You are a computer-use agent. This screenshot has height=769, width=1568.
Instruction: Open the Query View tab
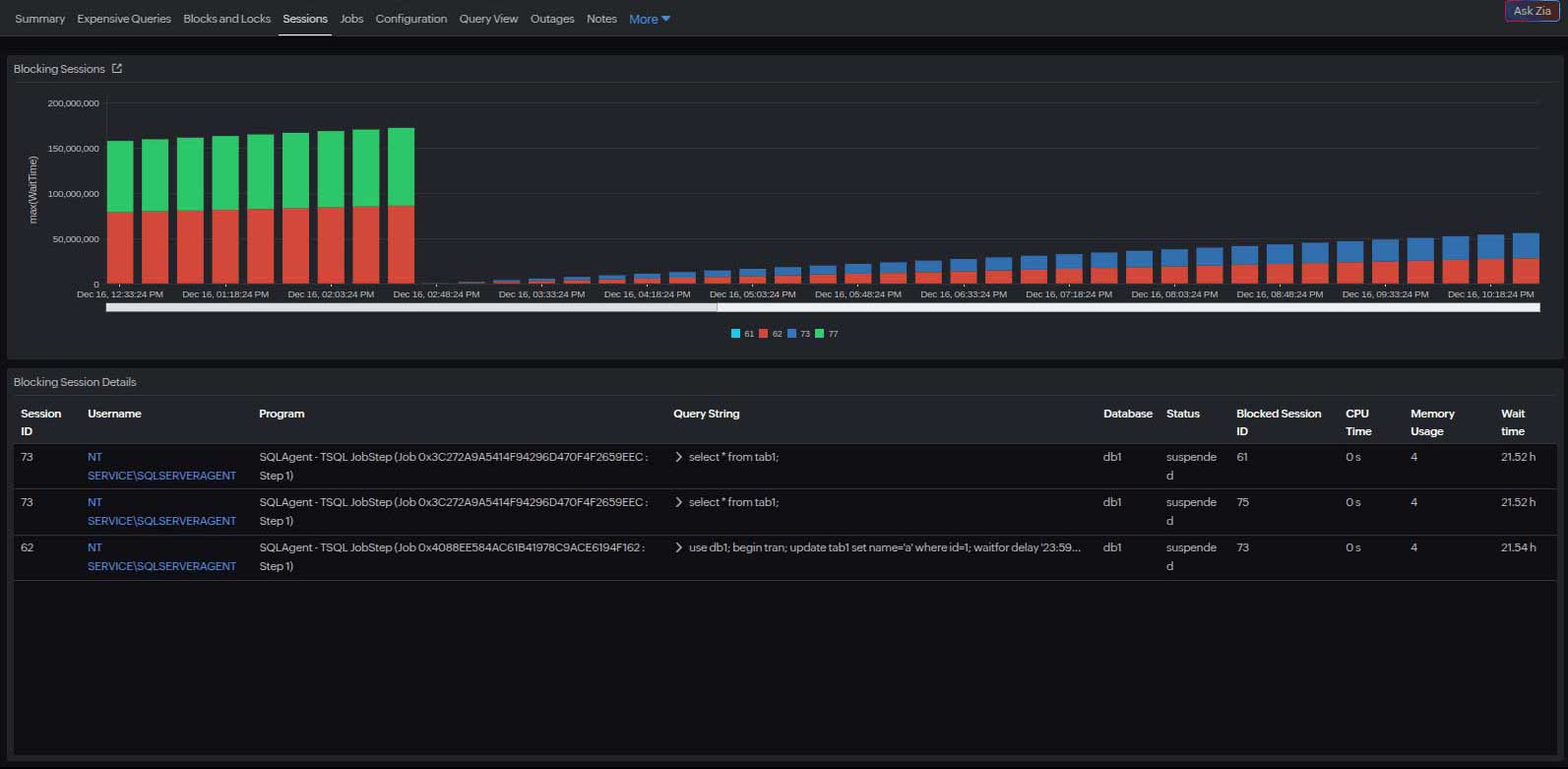[488, 19]
